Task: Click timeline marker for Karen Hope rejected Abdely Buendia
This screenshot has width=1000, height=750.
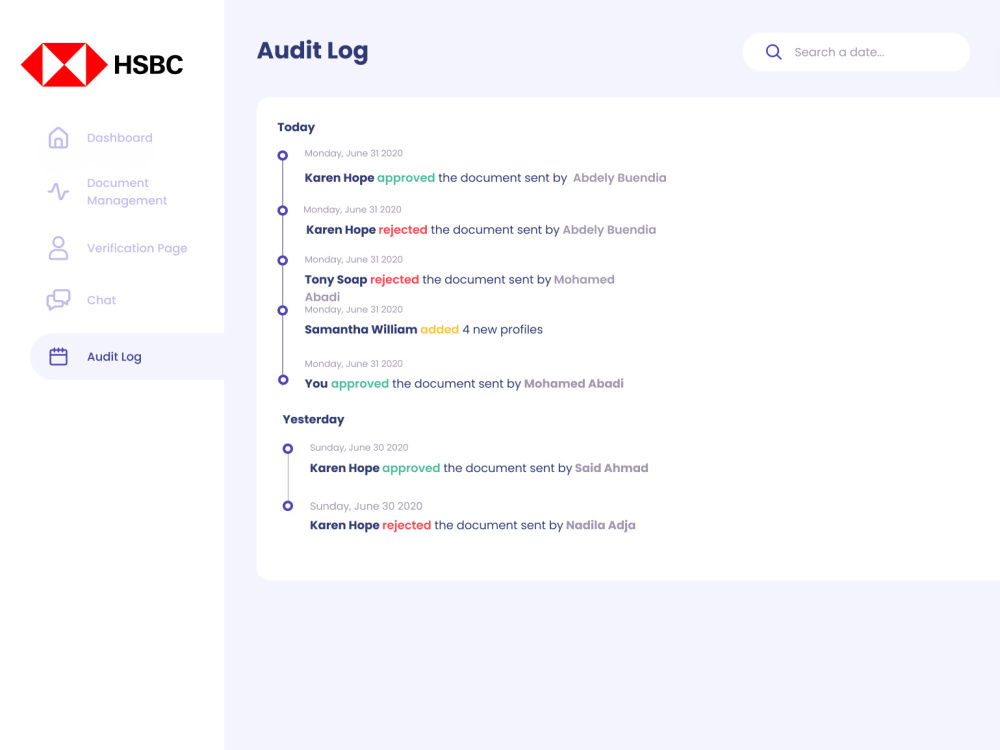Action: click(x=283, y=210)
